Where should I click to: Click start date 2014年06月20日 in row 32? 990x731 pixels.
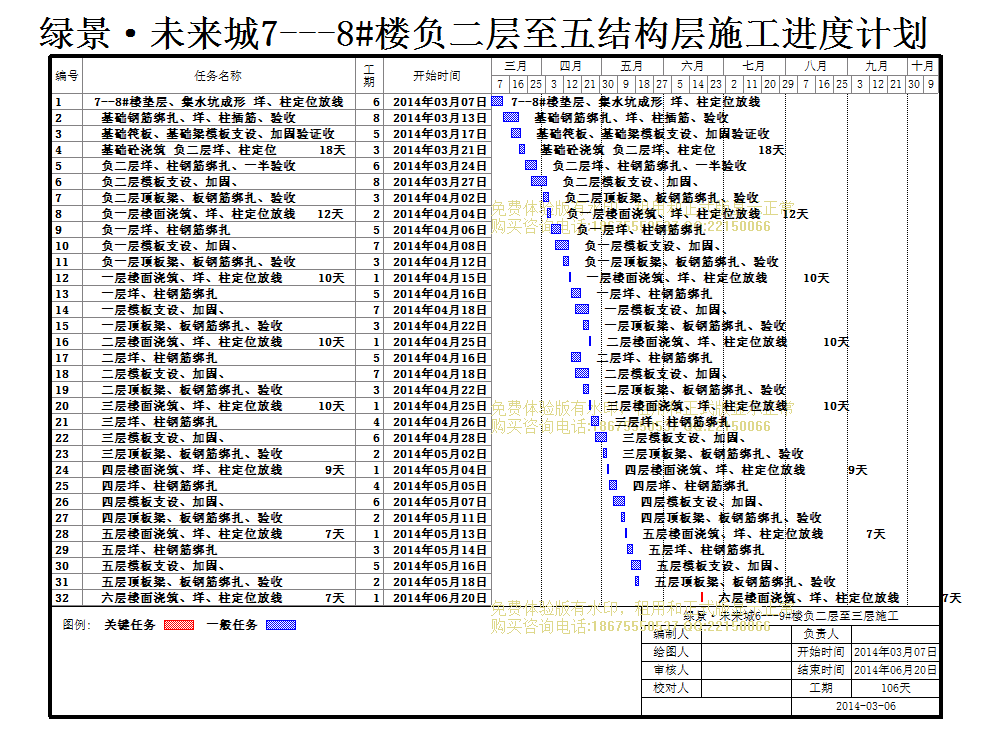tap(439, 598)
